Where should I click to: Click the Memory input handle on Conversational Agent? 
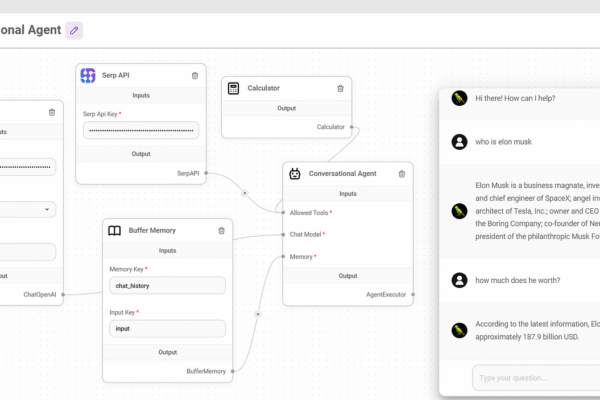point(283,257)
